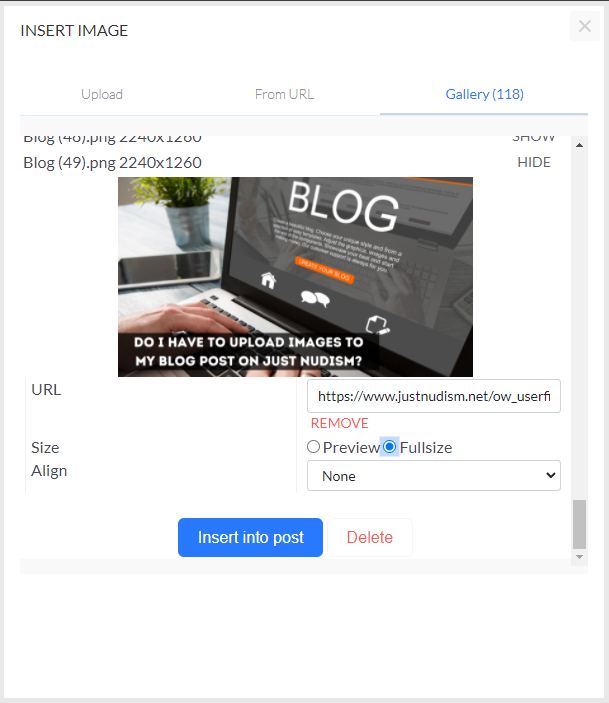Click the Blog (49) image thumbnail

pos(295,277)
